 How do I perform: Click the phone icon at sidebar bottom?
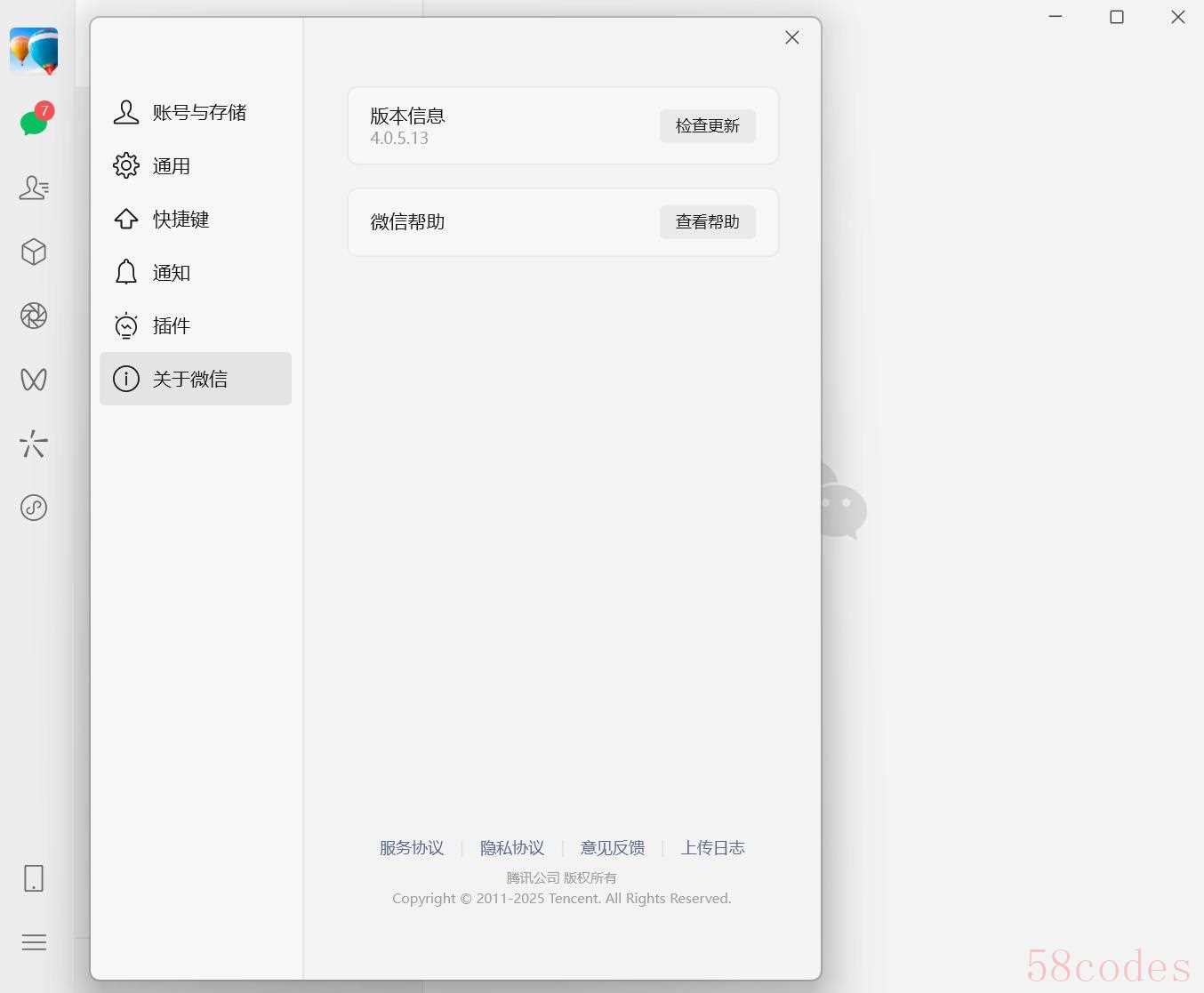[x=34, y=878]
